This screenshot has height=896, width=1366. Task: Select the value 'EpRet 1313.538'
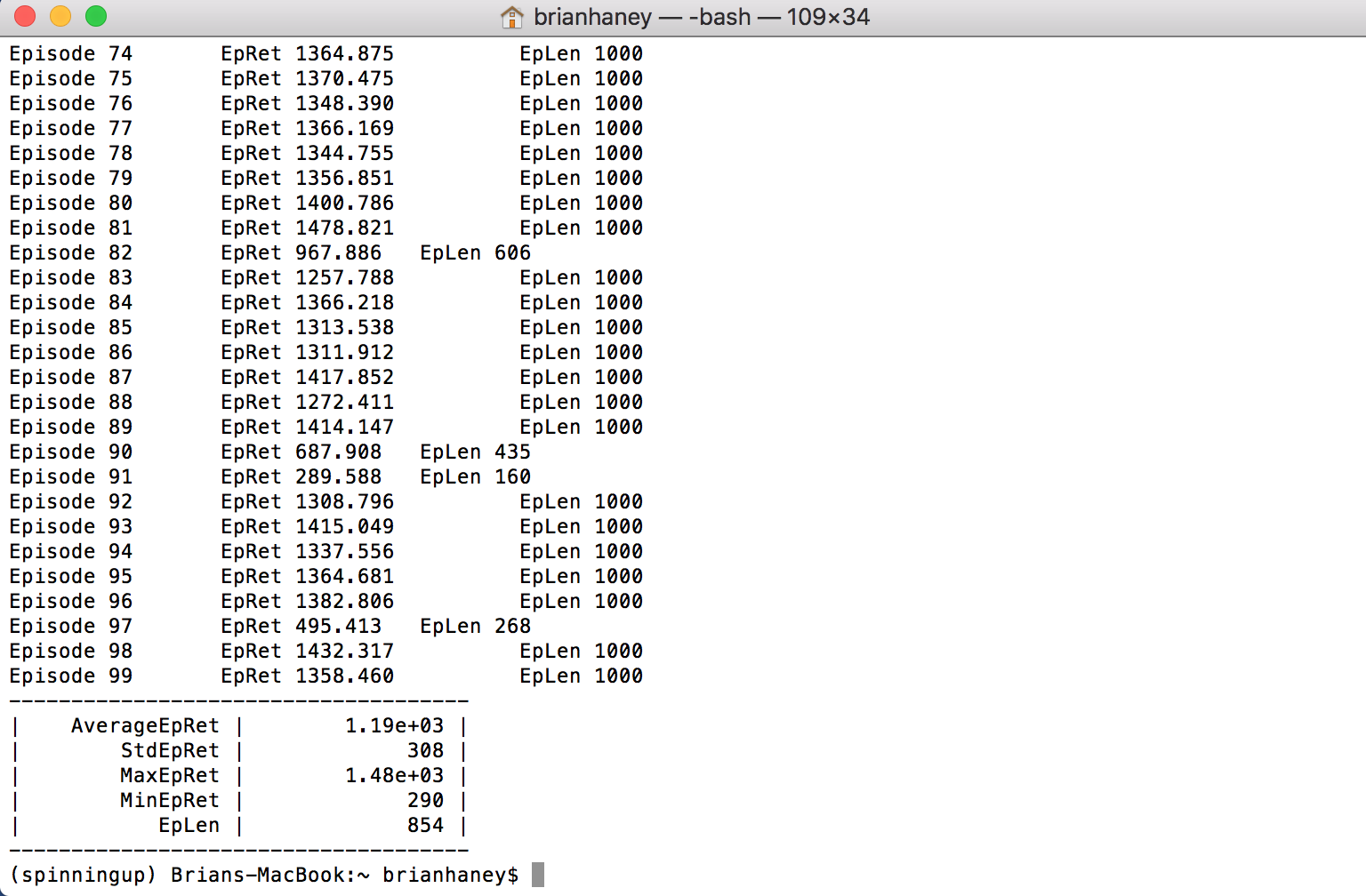pyautogui.click(x=308, y=327)
